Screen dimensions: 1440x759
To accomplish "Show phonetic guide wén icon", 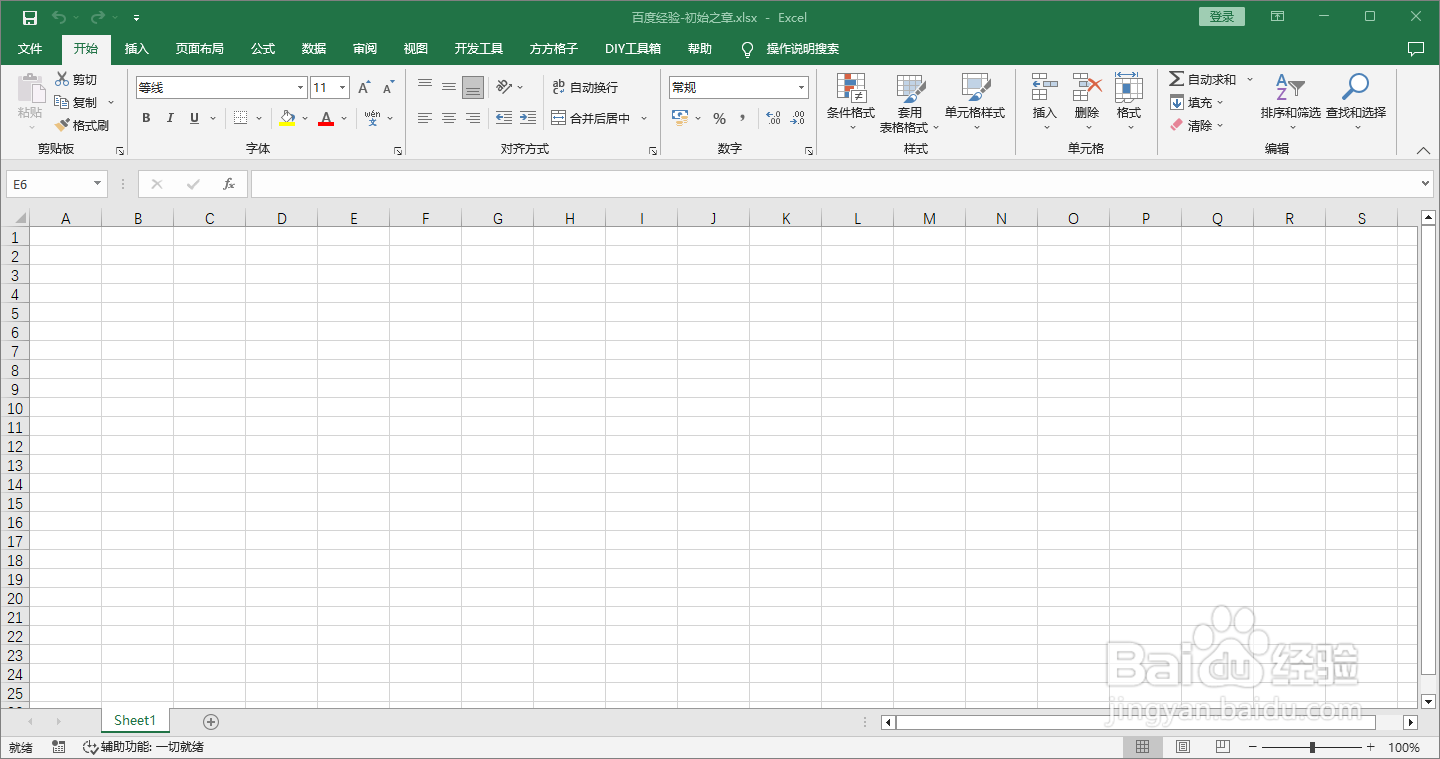I will click(372, 118).
